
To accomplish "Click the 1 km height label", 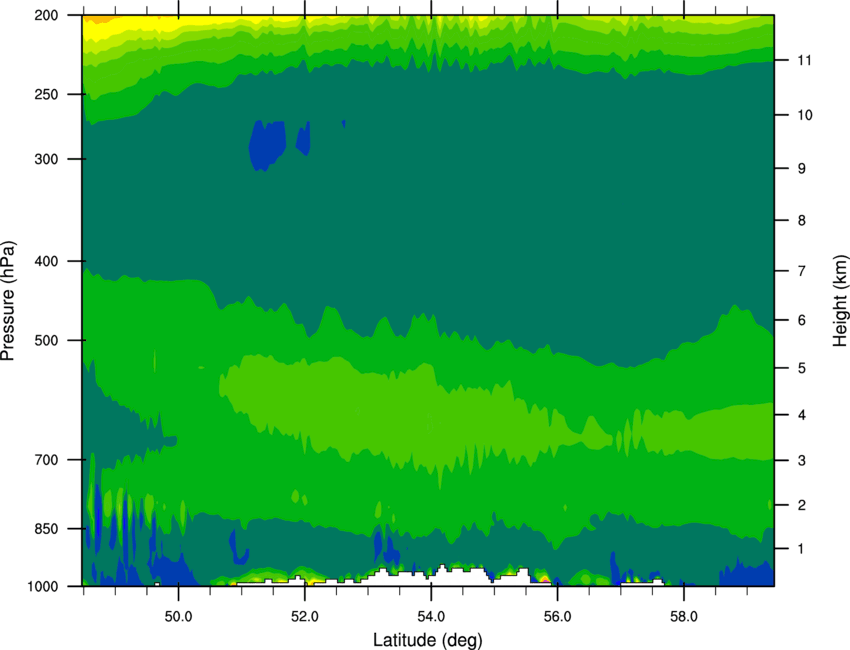I will (x=801, y=549).
